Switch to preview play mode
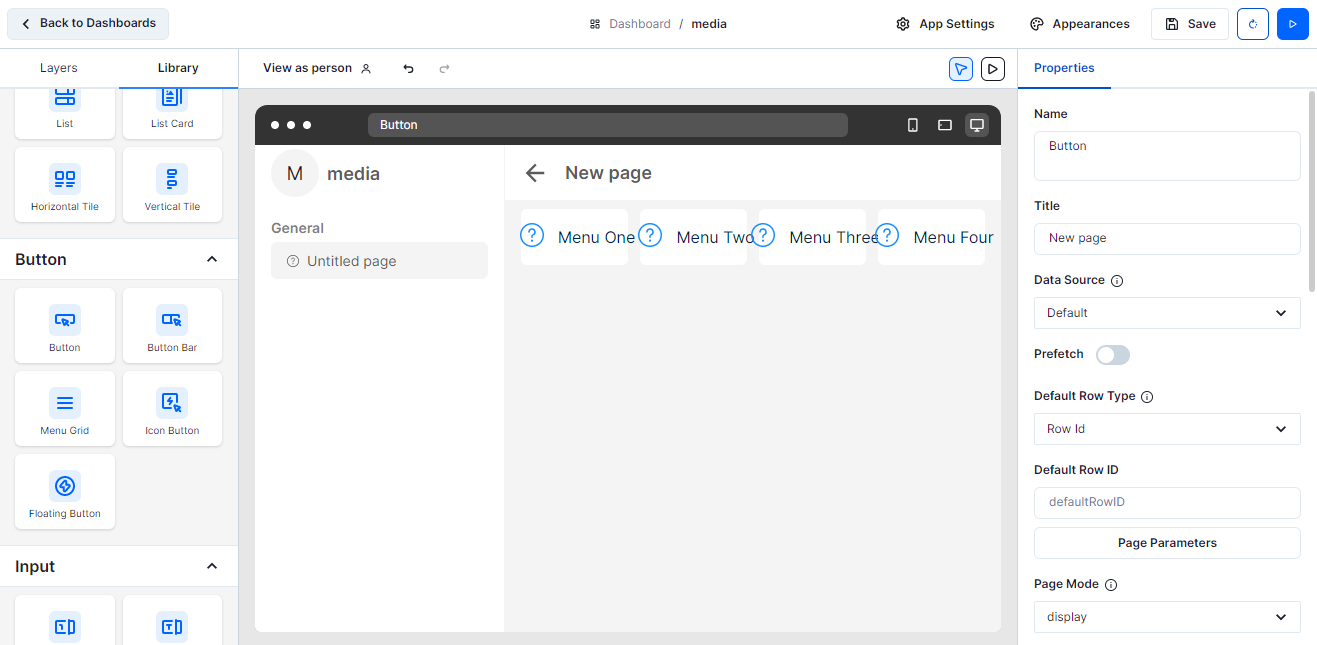The height and width of the screenshot is (645, 1317). click(x=992, y=68)
